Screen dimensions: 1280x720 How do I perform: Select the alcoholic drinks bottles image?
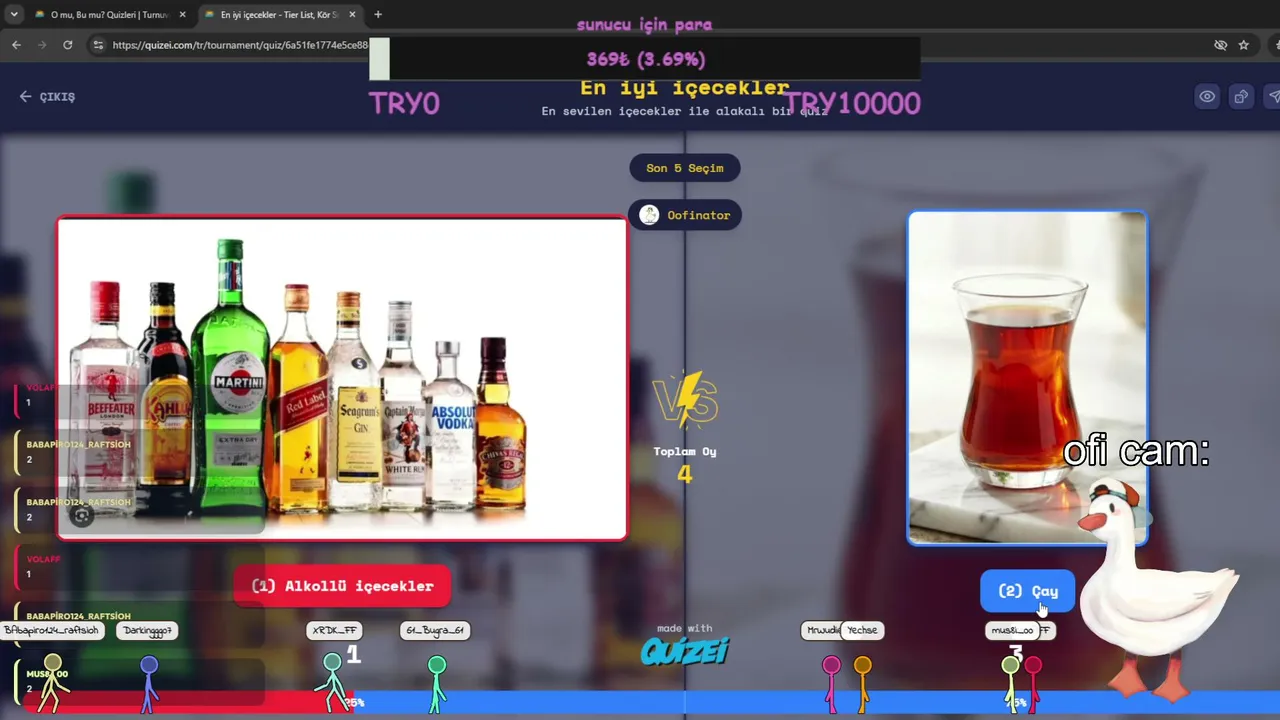tap(342, 379)
